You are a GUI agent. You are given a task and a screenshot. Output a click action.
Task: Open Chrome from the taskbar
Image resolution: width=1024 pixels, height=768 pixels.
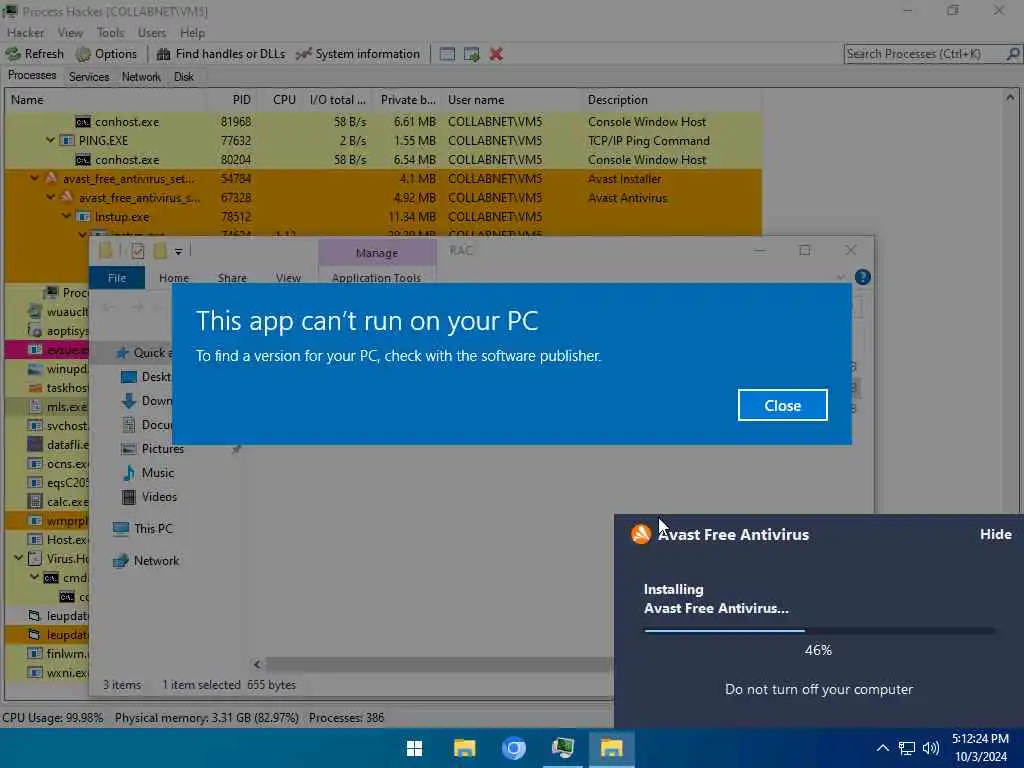513,748
